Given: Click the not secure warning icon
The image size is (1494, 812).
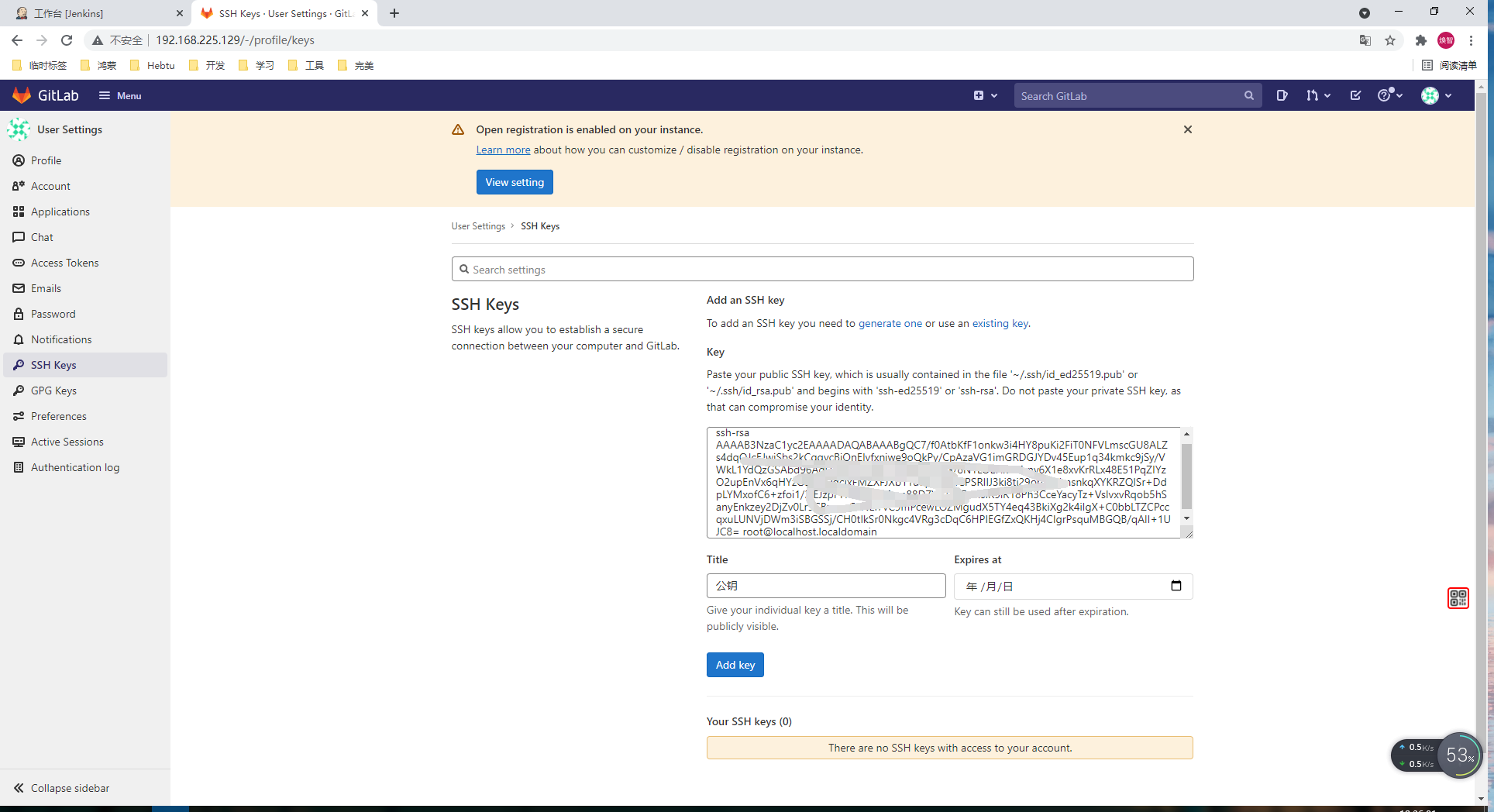Looking at the screenshot, I should (x=98, y=40).
